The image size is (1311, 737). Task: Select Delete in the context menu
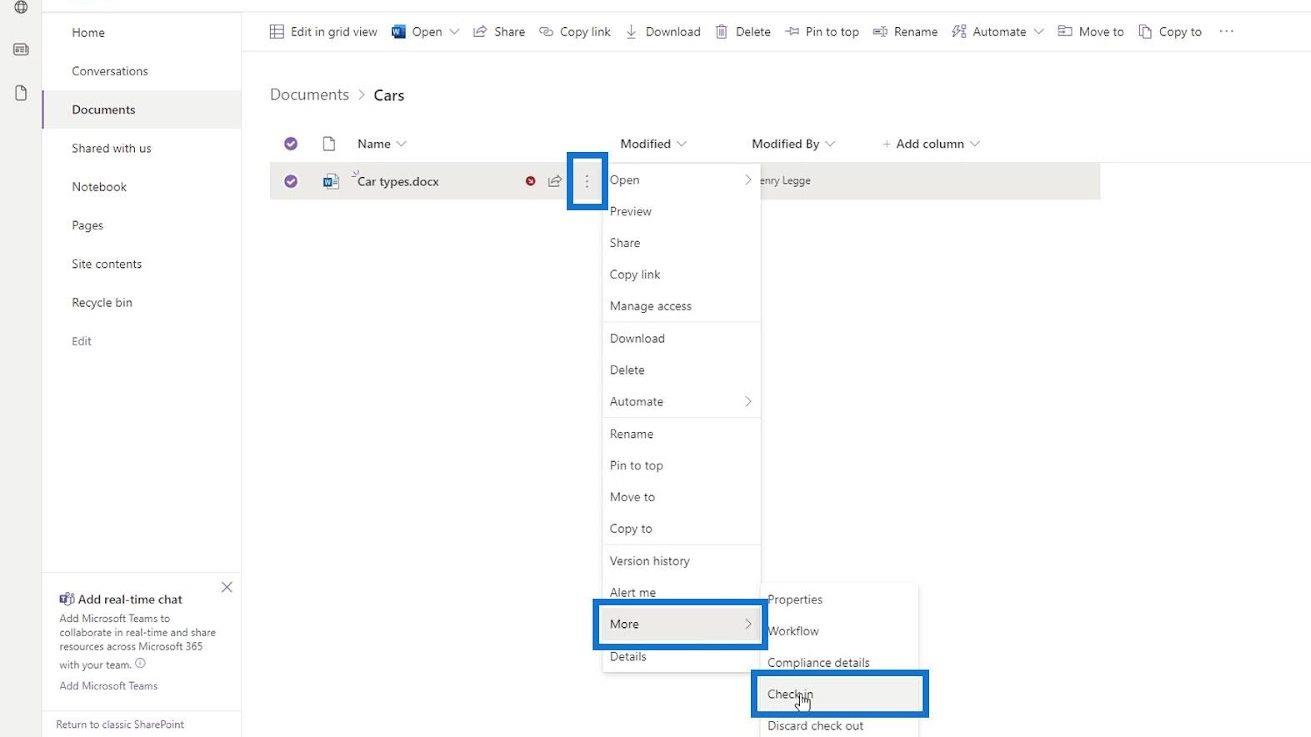coord(681,370)
